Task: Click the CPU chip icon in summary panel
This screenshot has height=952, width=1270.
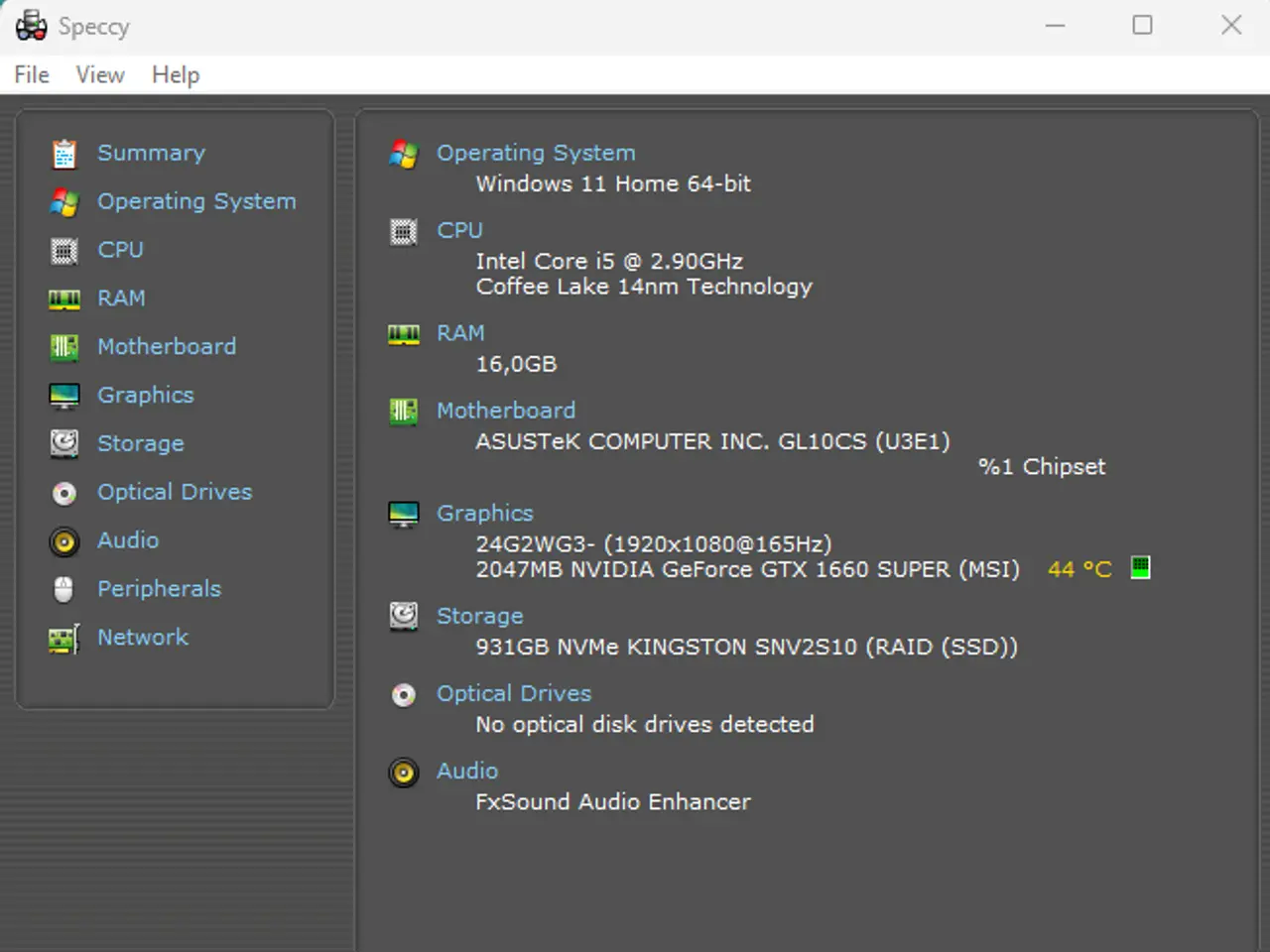Action: click(404, 231)
